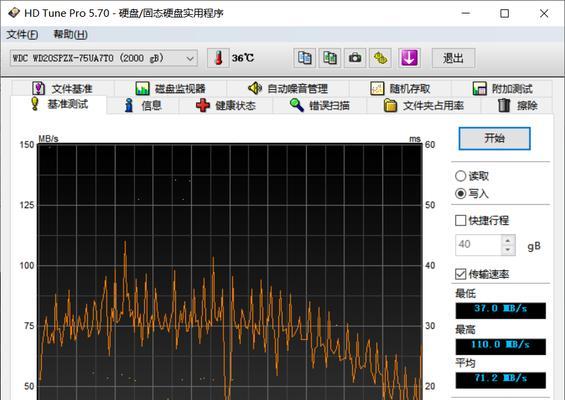
Task: Open options via yellow gears icon
Action: click(381, 58)
